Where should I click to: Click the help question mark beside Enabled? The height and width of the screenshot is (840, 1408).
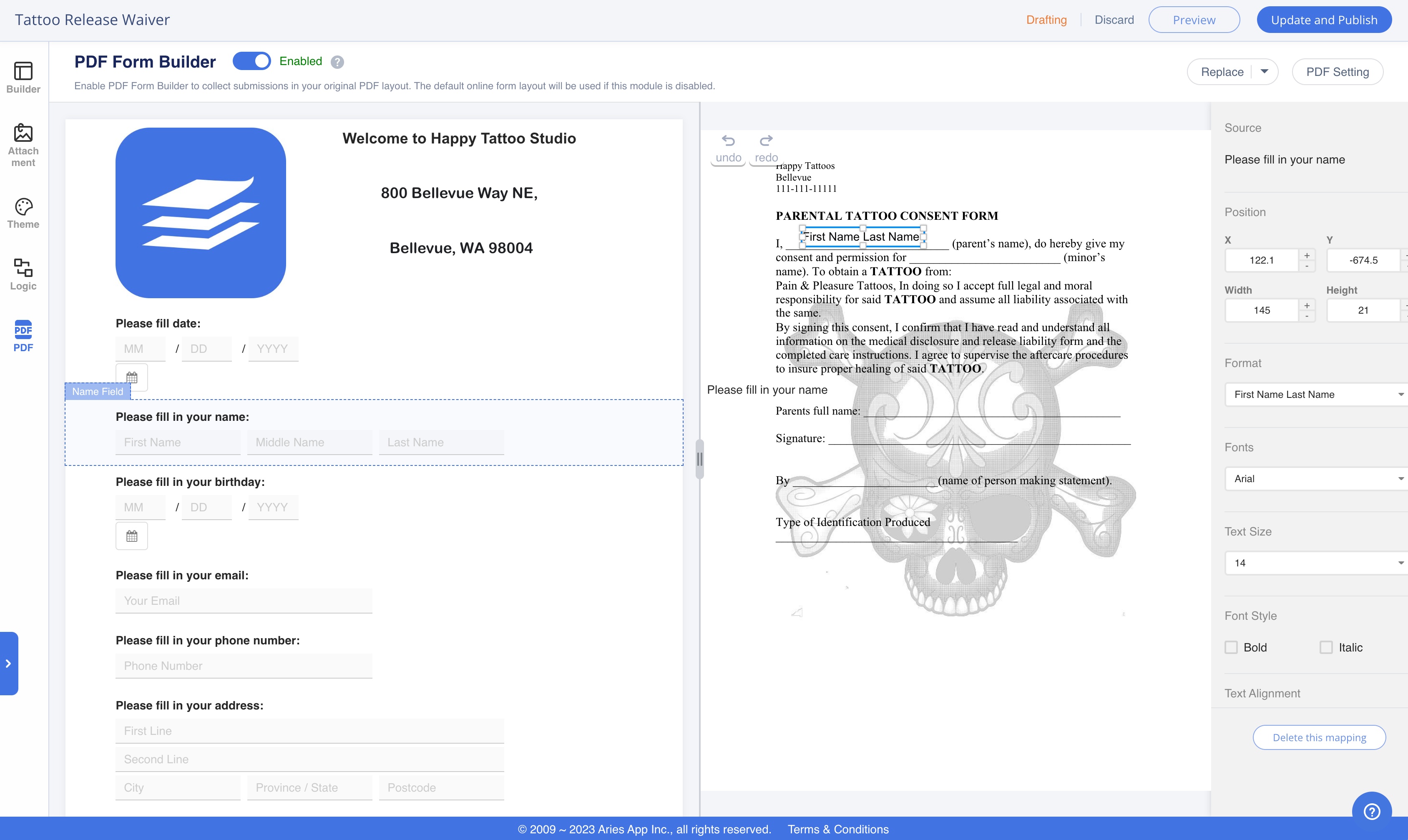click(337, 62)
